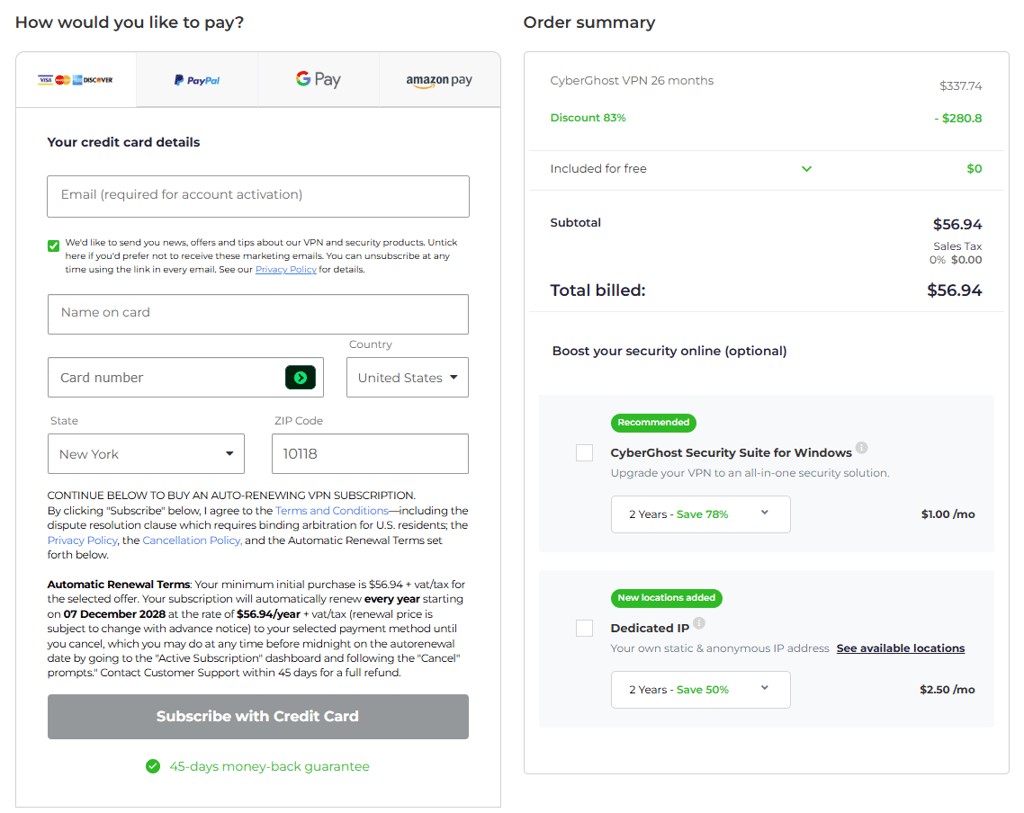Open the Privacy Policy link in marketing notice
The height and width of the screenshot is (813, 1024).
(285, 269)
